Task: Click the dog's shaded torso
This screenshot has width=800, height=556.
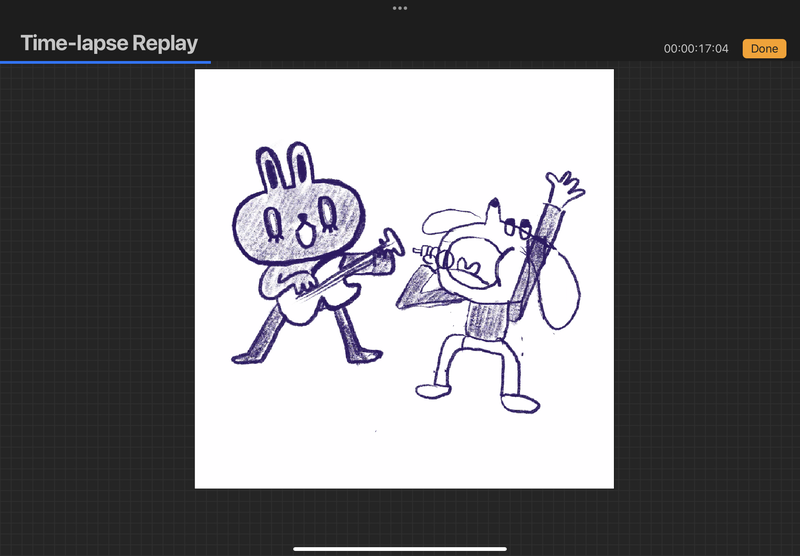Action: coord(490,319)
